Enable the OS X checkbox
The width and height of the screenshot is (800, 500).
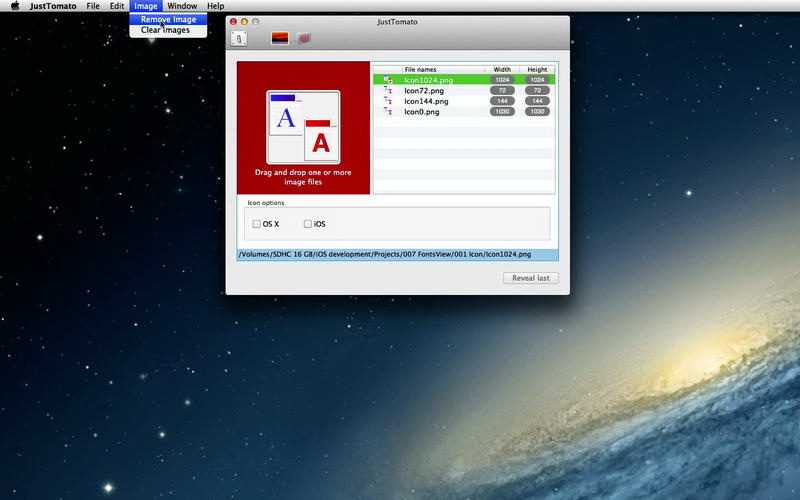[x=257, y=224]
